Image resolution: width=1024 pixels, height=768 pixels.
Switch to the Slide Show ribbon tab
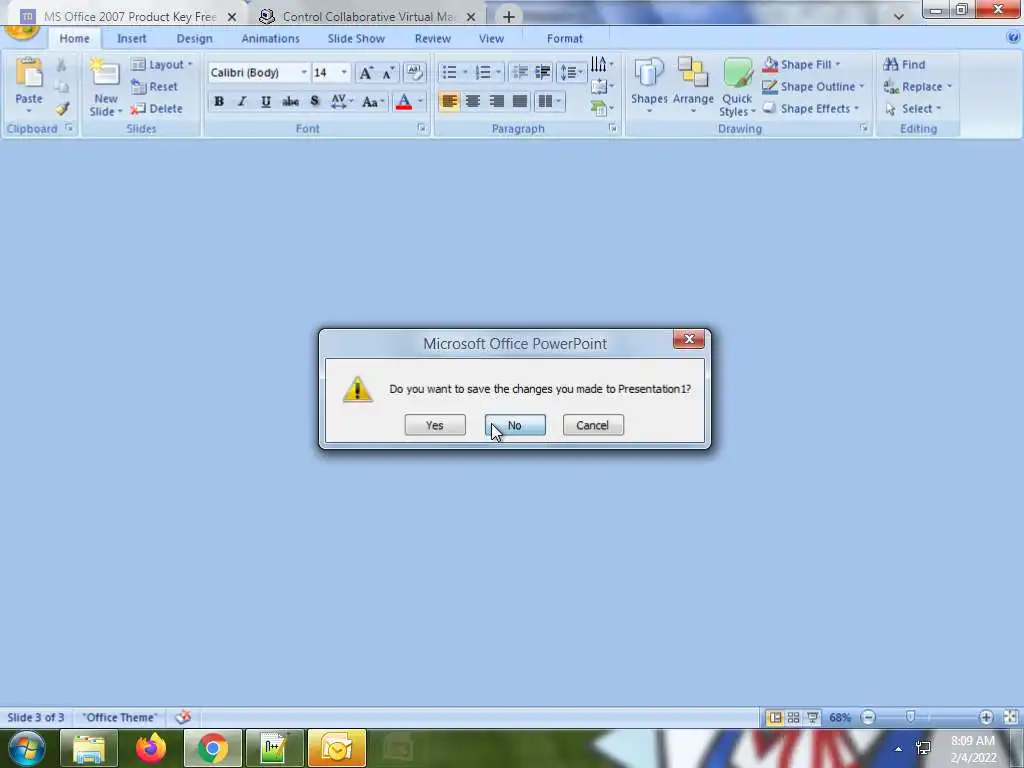(356, 39)
